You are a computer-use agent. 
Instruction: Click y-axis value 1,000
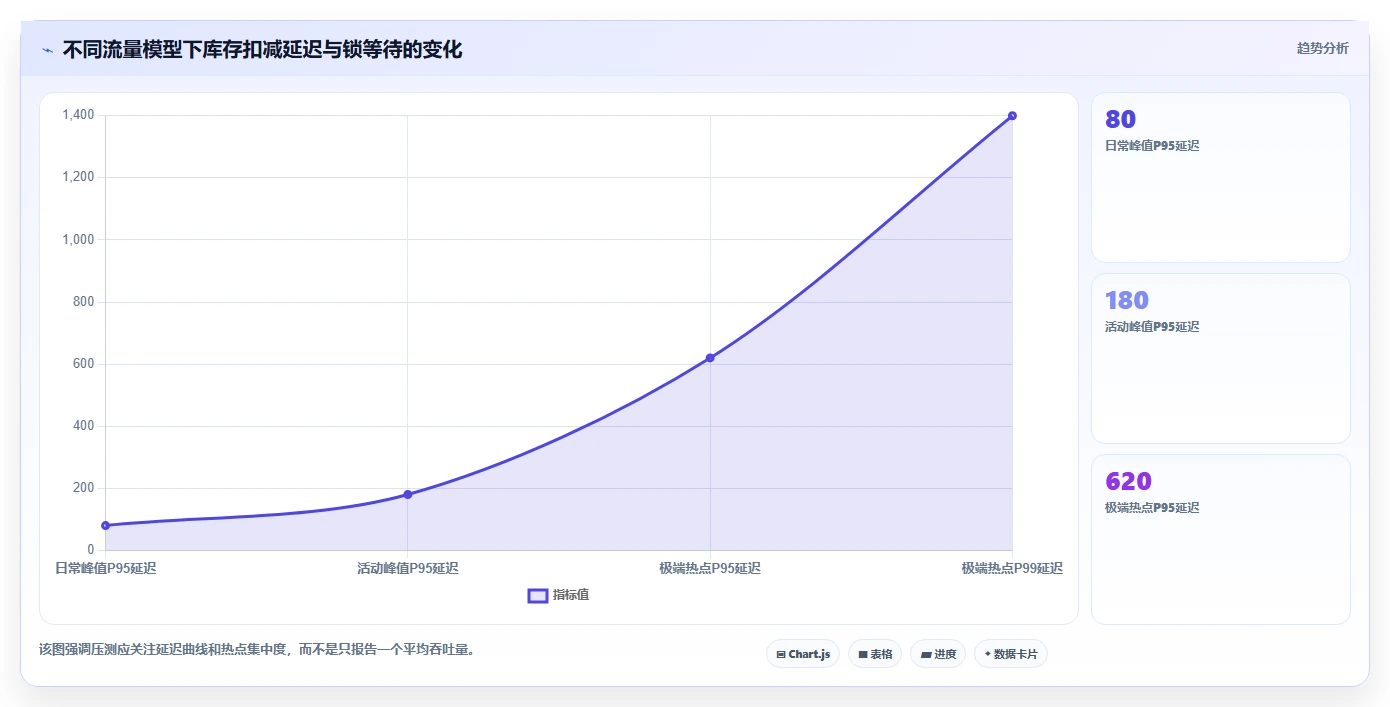[78, 239]
